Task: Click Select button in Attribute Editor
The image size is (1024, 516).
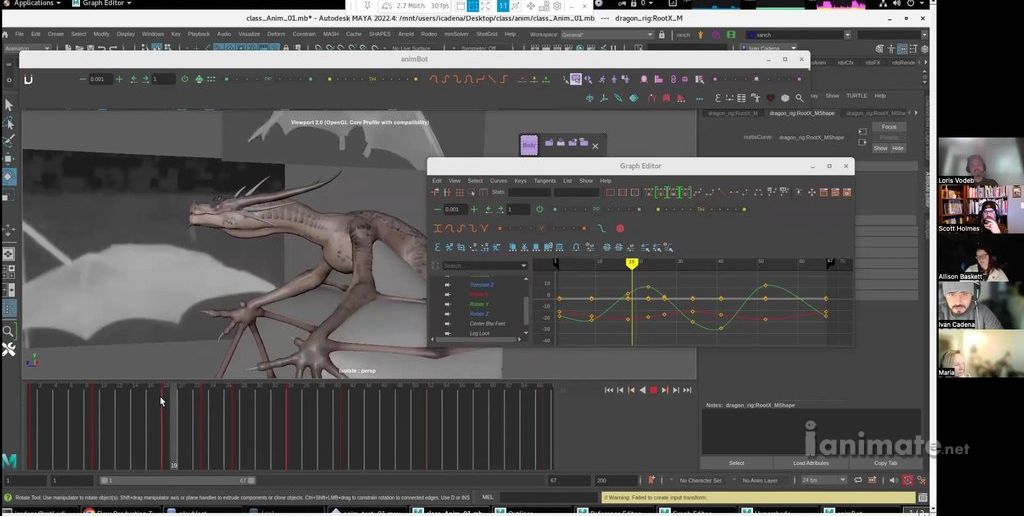Action: (737, 463)
